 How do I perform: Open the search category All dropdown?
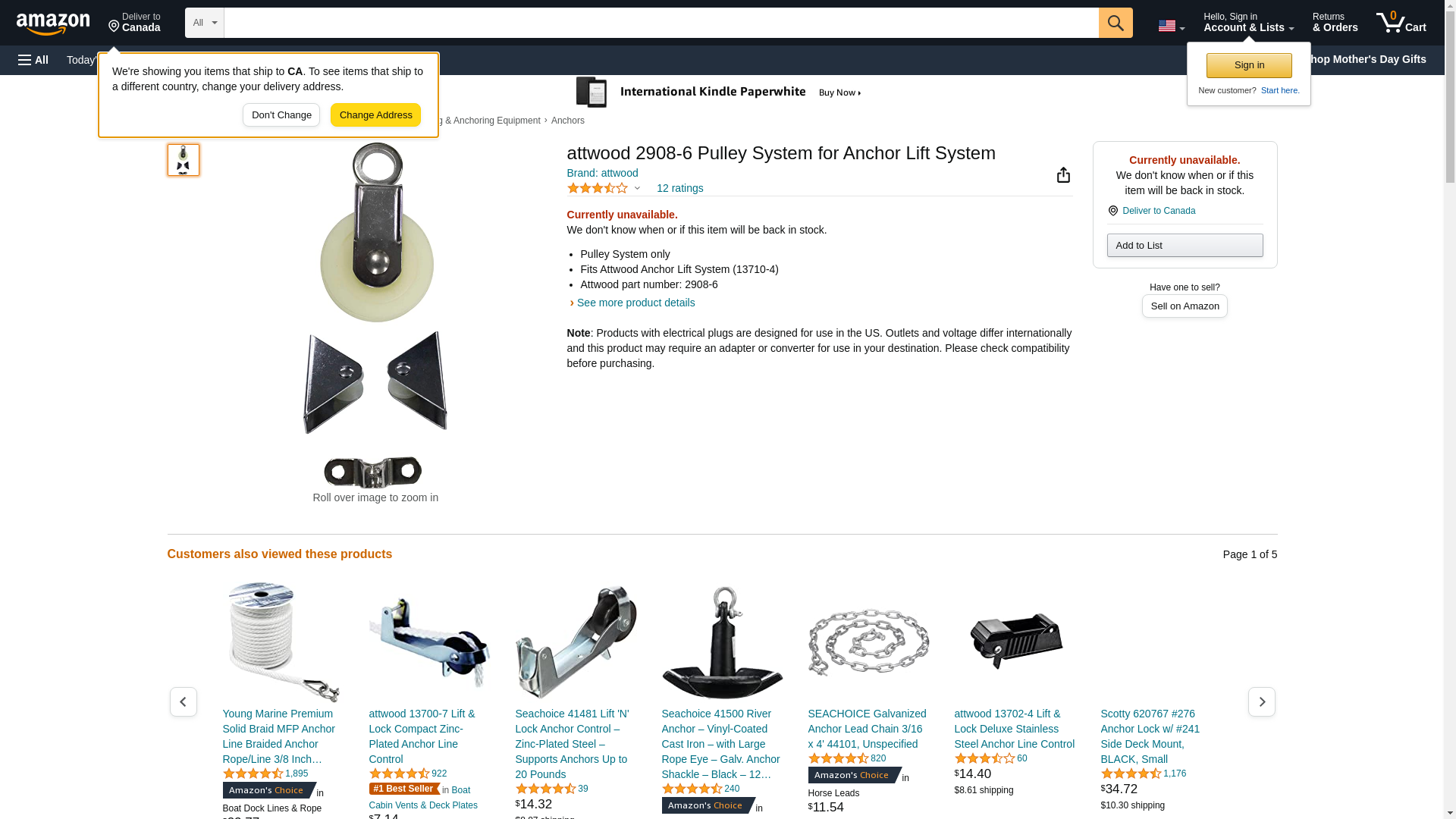[205, 23]
